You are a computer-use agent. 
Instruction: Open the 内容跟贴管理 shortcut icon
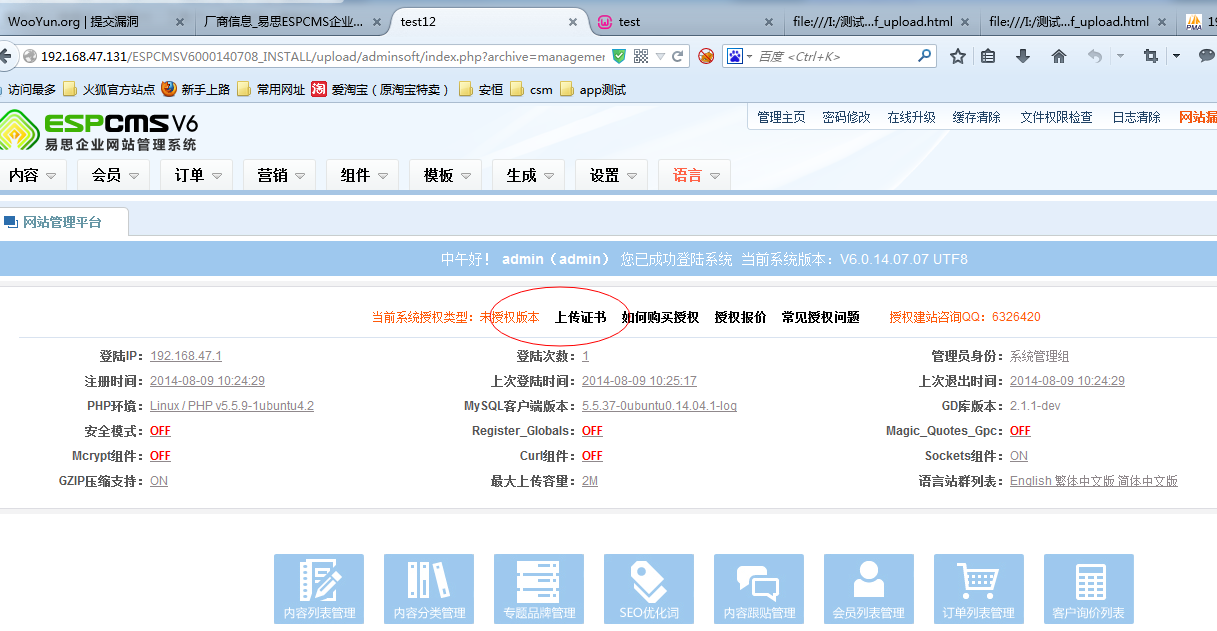pyautogui.click(x=759, y=589)
